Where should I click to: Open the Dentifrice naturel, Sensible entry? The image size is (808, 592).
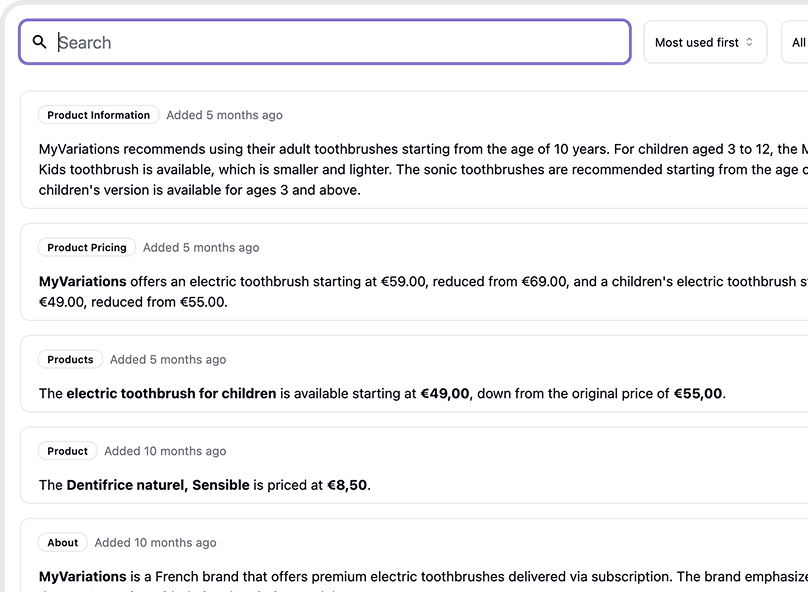click(x=400, y=485)
